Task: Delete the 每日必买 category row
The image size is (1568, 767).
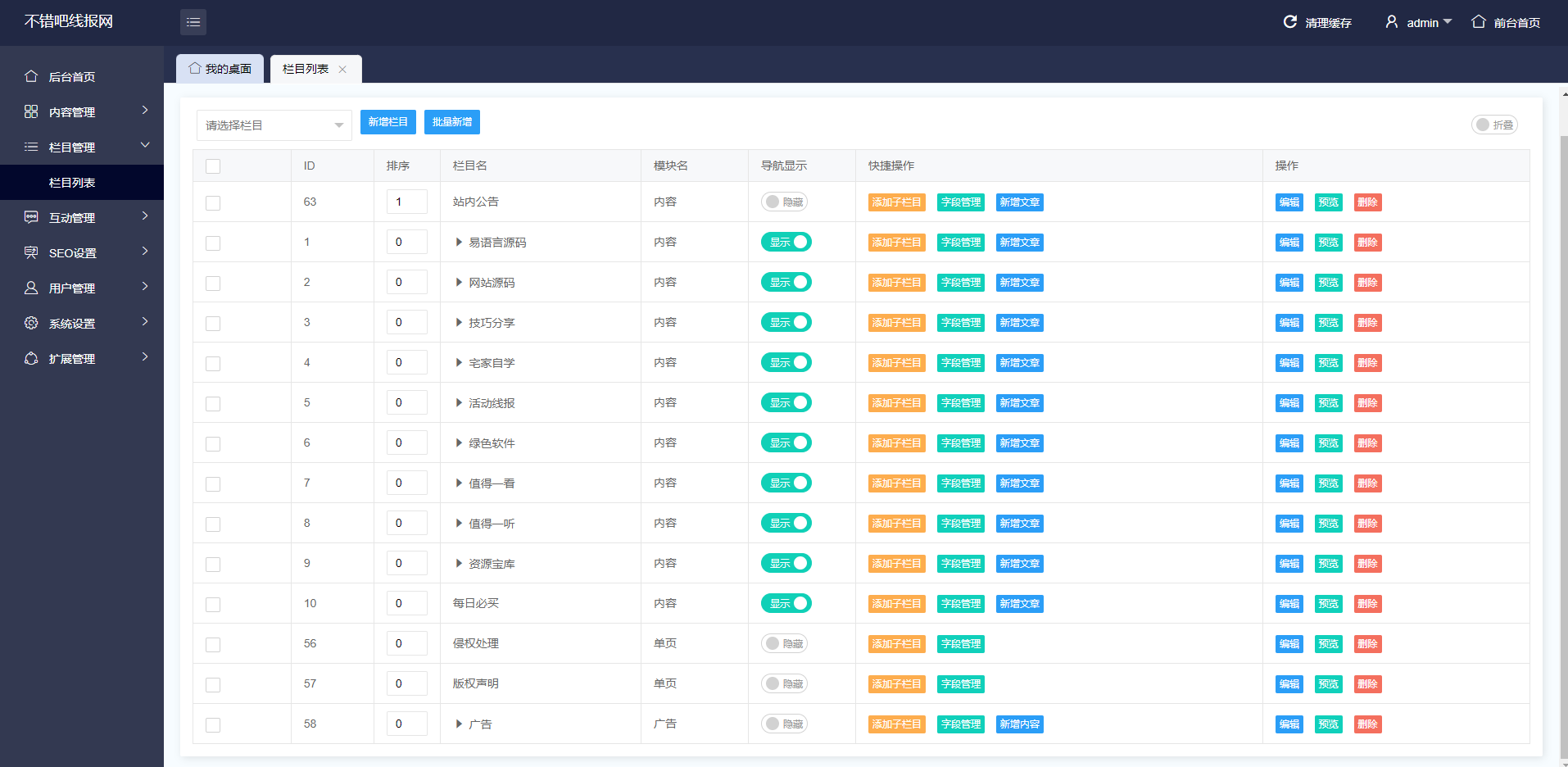Action: [1367, 604]
